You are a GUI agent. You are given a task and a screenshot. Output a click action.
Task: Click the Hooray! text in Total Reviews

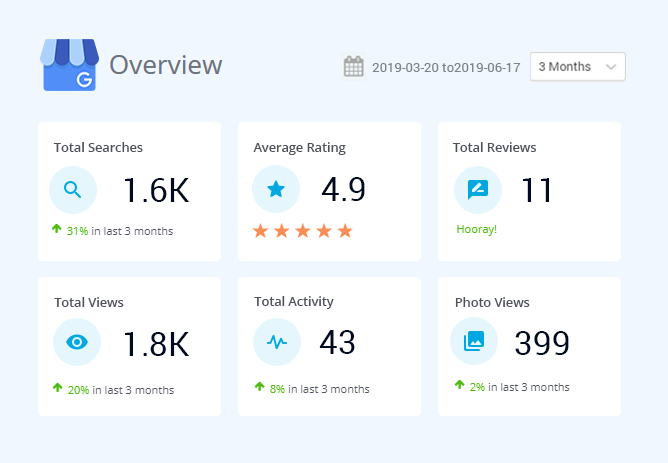[x=475, y=229]
